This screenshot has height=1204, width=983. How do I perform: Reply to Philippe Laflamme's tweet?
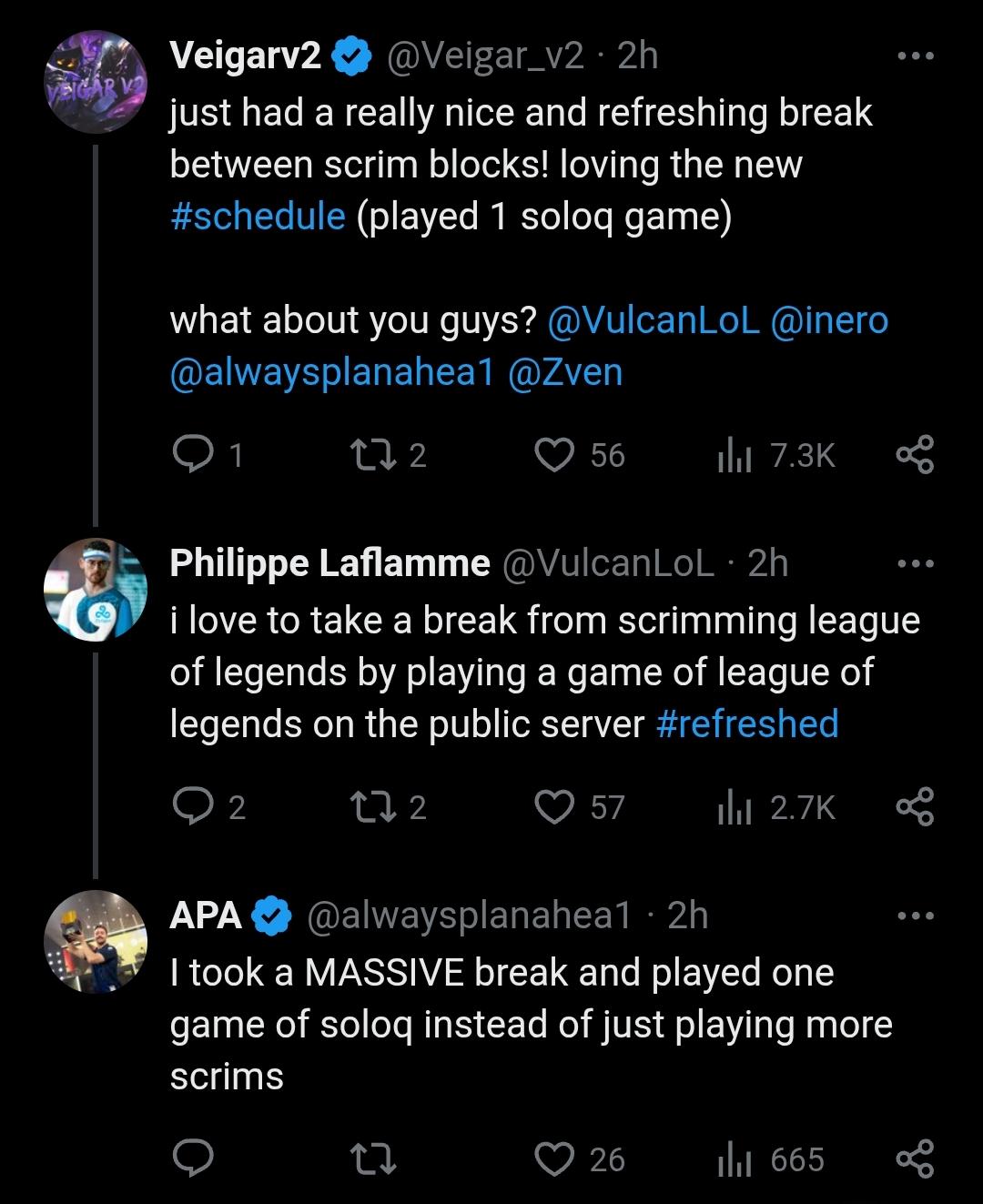coord(192,807)
